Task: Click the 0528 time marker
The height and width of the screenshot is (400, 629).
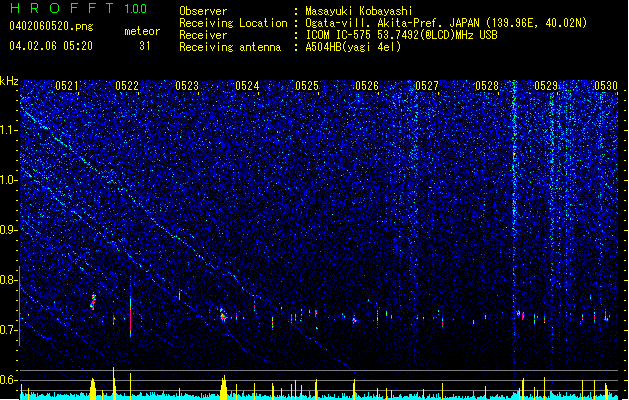Action: click(x=487, y=86)
